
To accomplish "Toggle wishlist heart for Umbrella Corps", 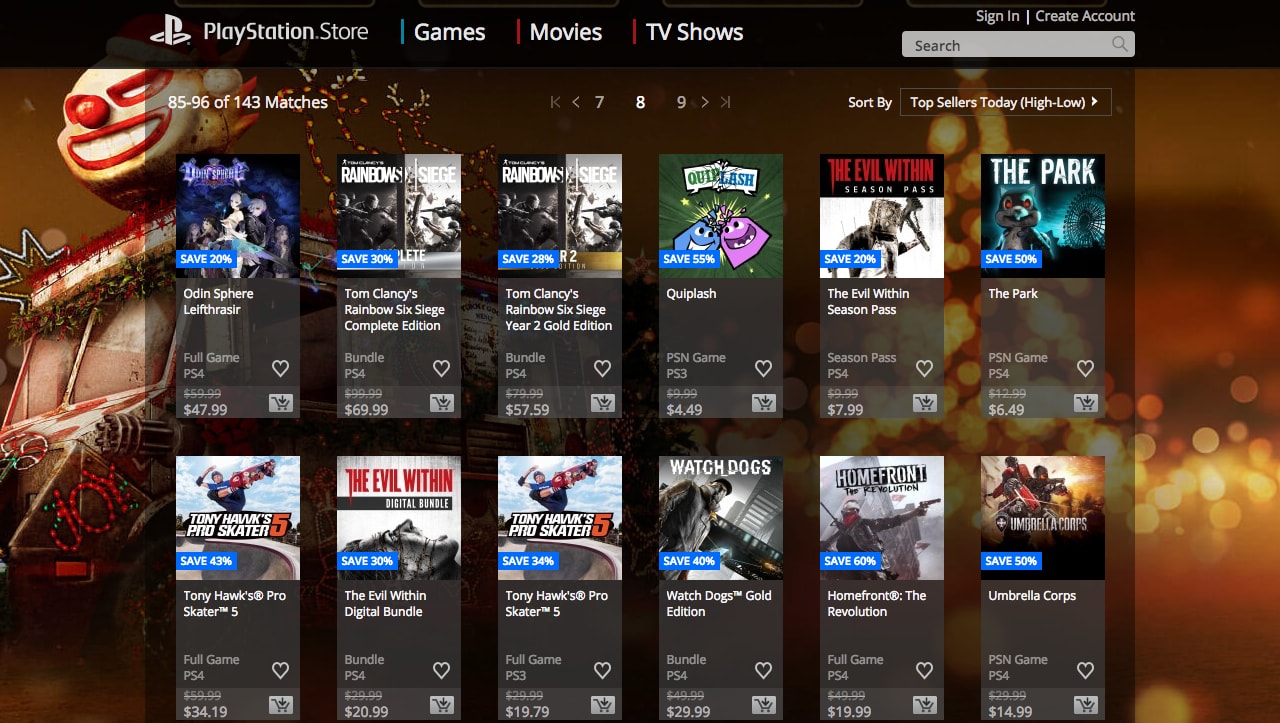I will [1086, 670].
